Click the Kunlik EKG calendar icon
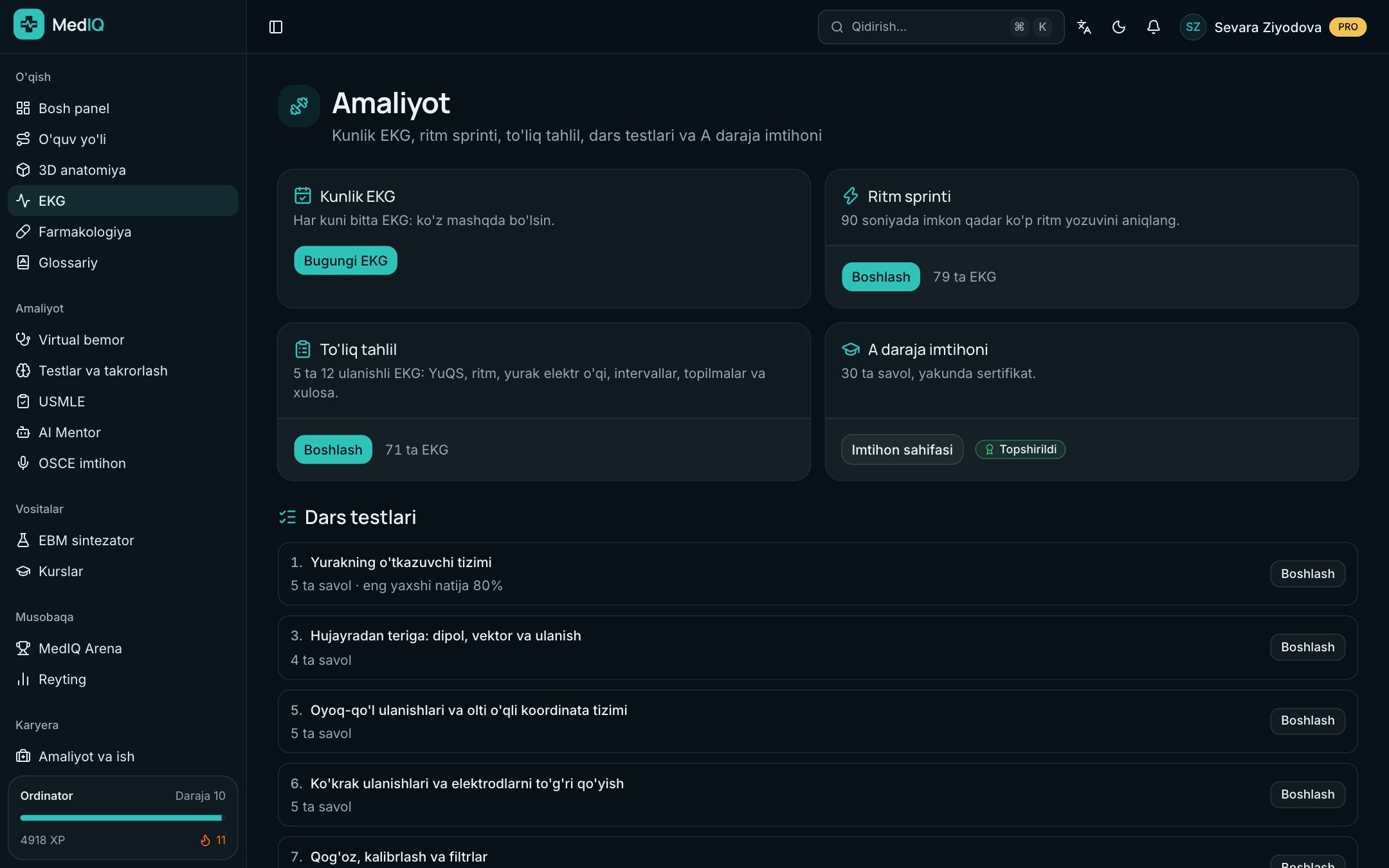The width and height of the screenshot is (1389, 868). [302, 195]
